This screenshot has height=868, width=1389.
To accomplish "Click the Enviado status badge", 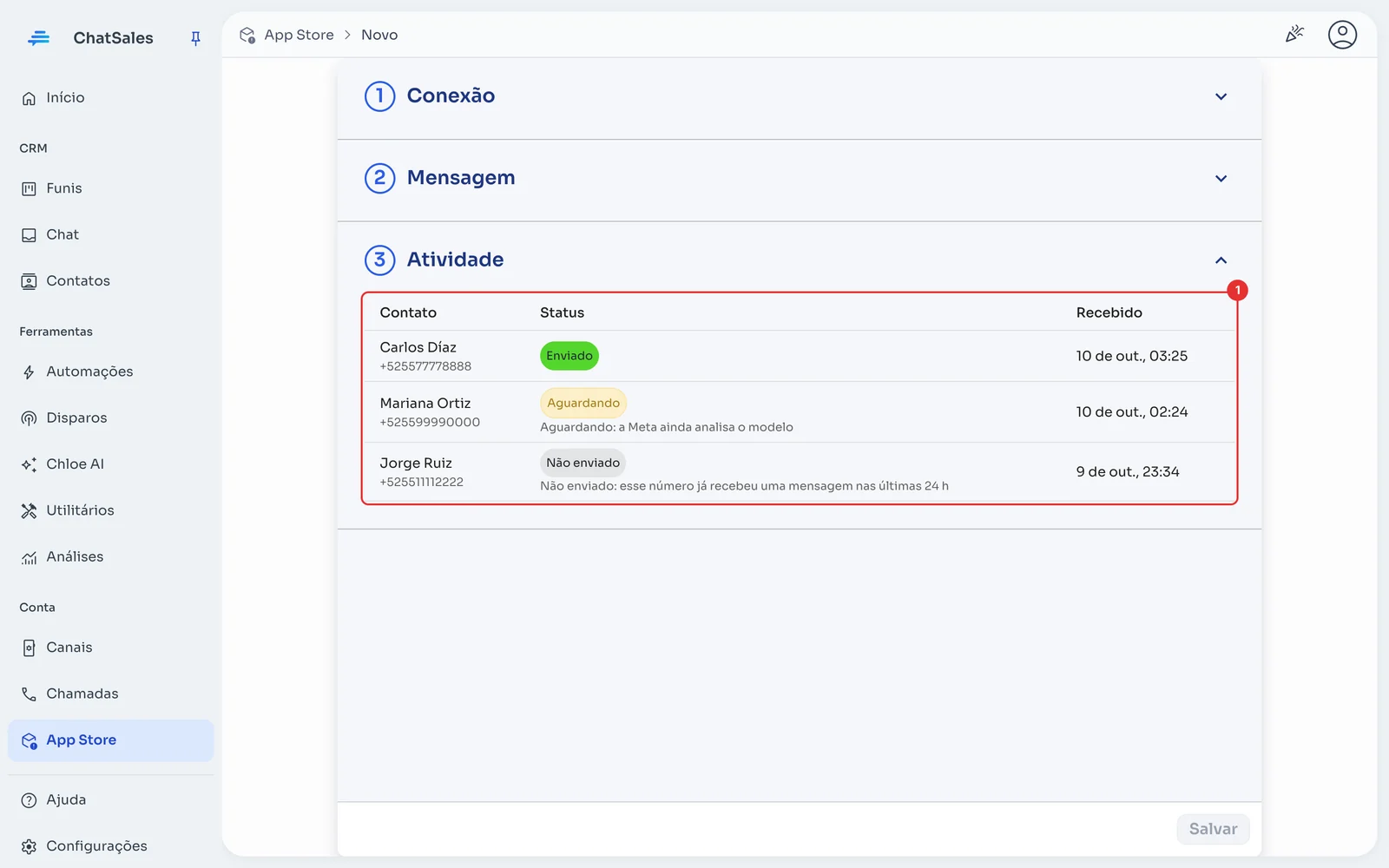I will pyautogui.click(x=569, y=356).
